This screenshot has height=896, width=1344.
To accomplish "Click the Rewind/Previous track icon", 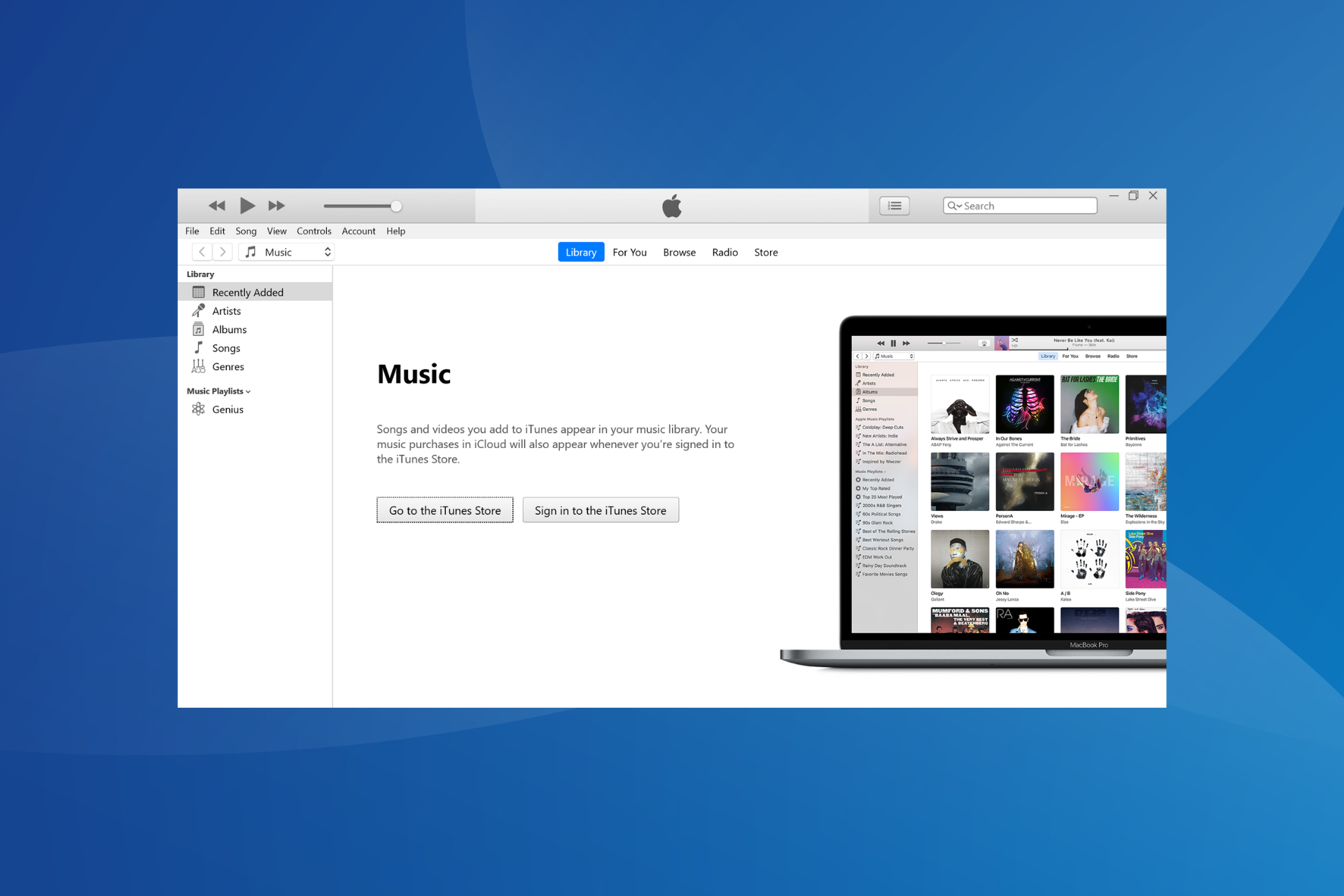I will pyautogui.click(x=216, y=205).
